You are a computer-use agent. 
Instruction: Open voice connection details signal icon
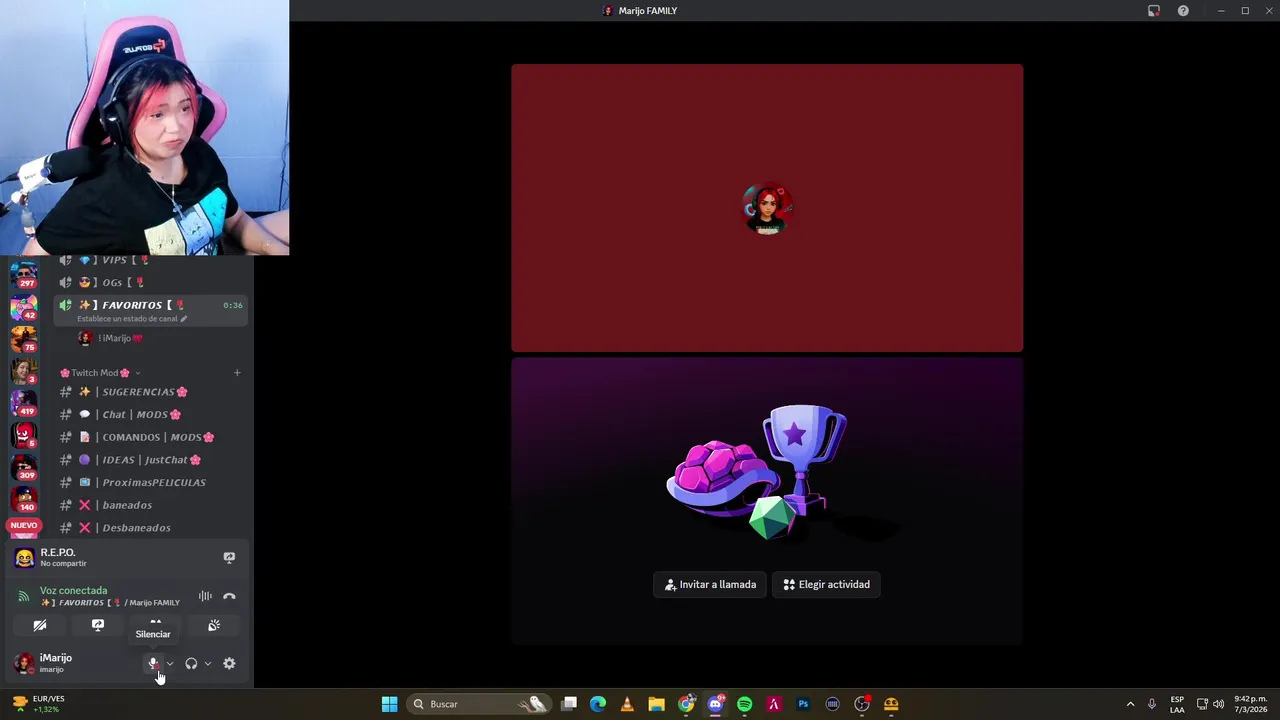[24, 596]
